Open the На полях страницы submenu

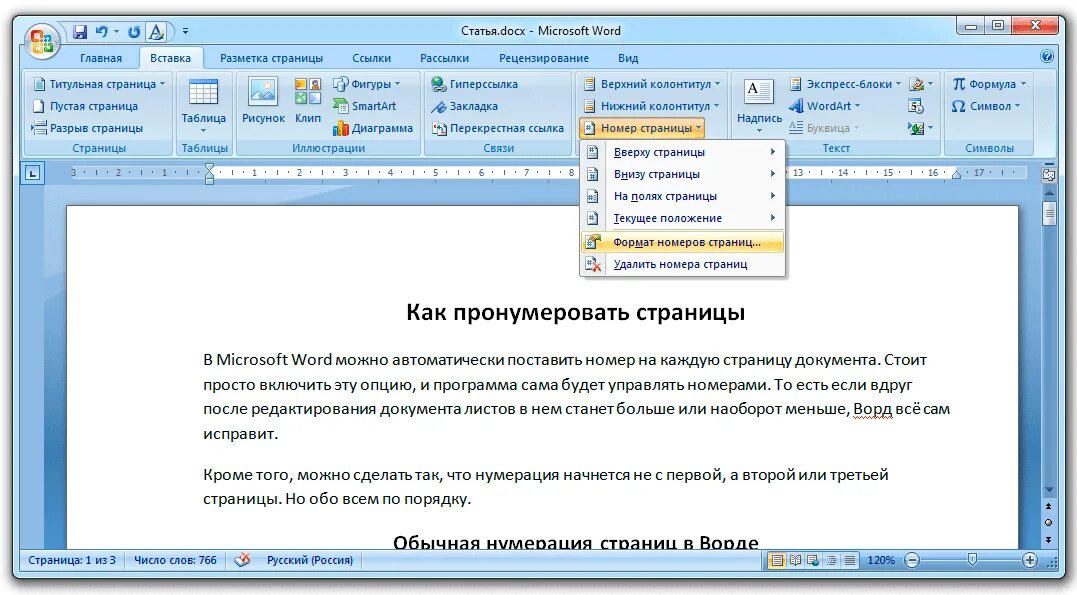click(x=682, y=196)
